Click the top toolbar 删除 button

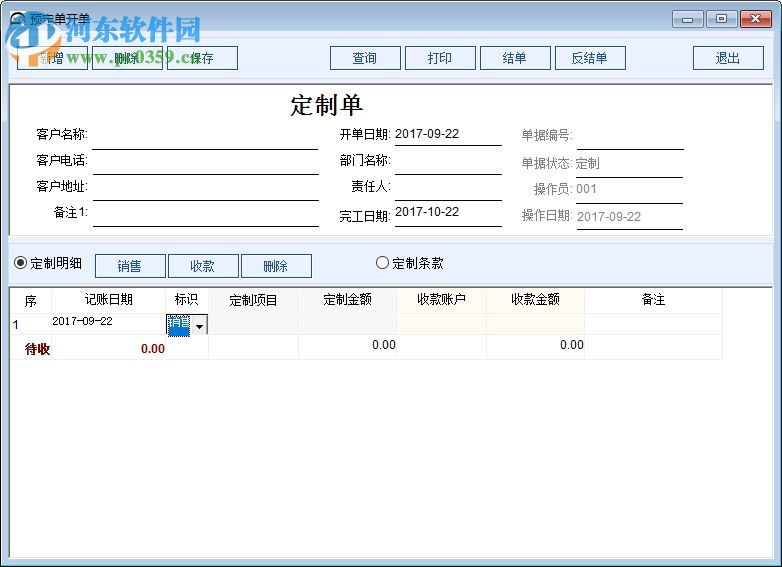[127, 58]
